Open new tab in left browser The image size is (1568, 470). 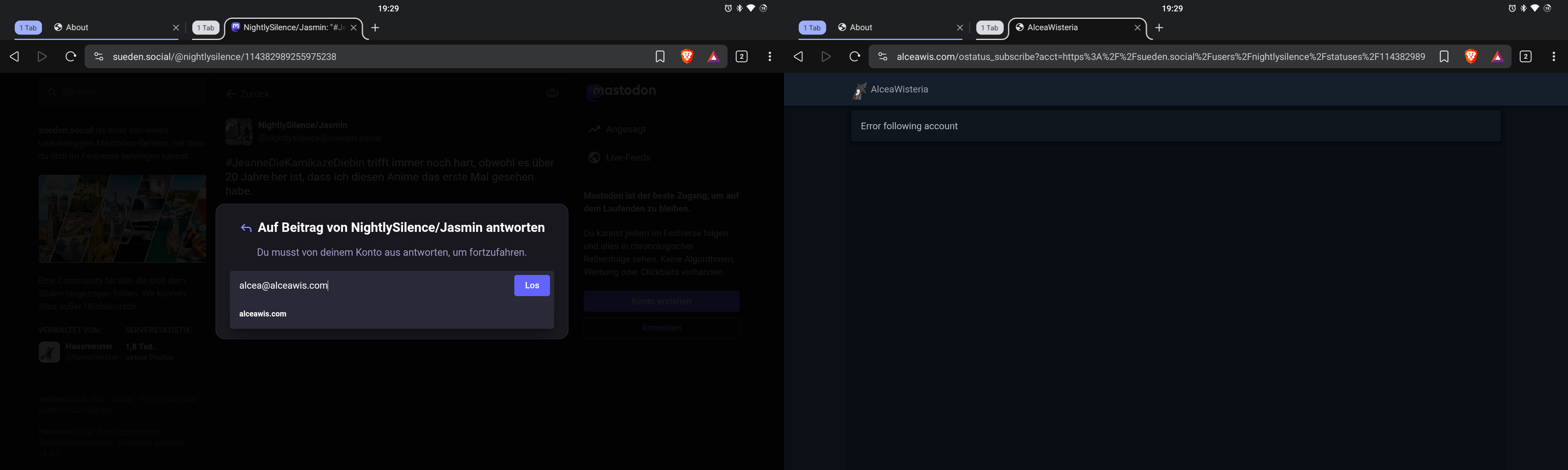pos(375,27)
